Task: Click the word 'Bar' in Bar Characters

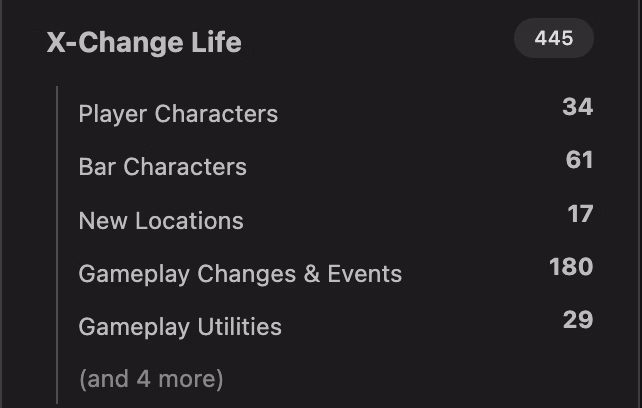Action: tap(97, 167)
